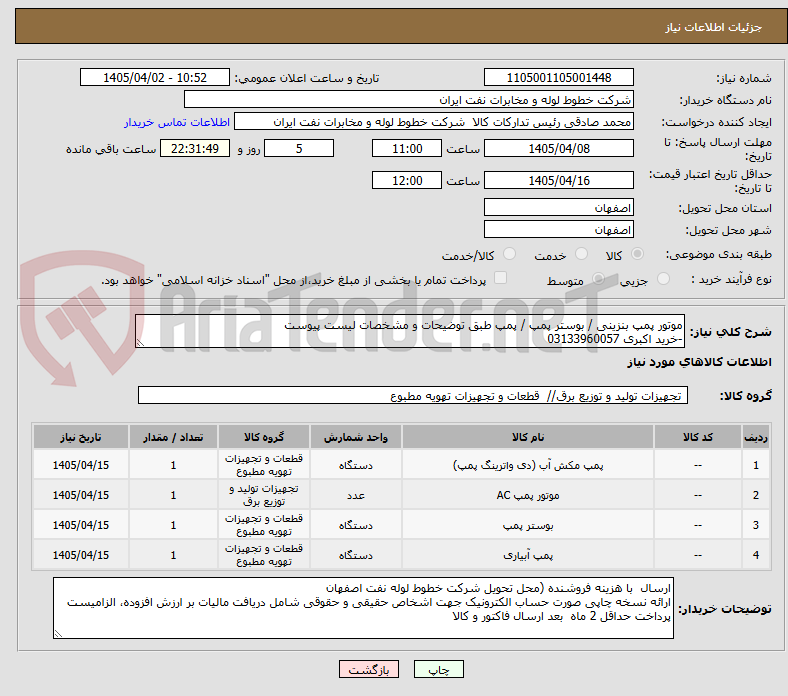788x696 pixels.
Task: Click the چاپ print button
Action: [x=439, y=669]
